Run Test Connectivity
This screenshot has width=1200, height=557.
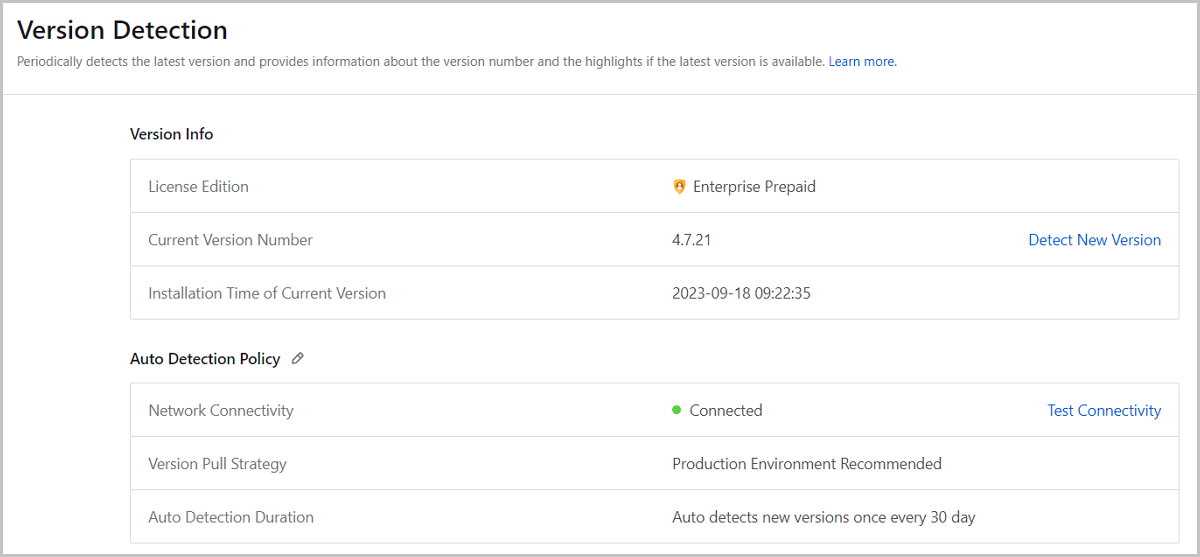(1104, 410)
